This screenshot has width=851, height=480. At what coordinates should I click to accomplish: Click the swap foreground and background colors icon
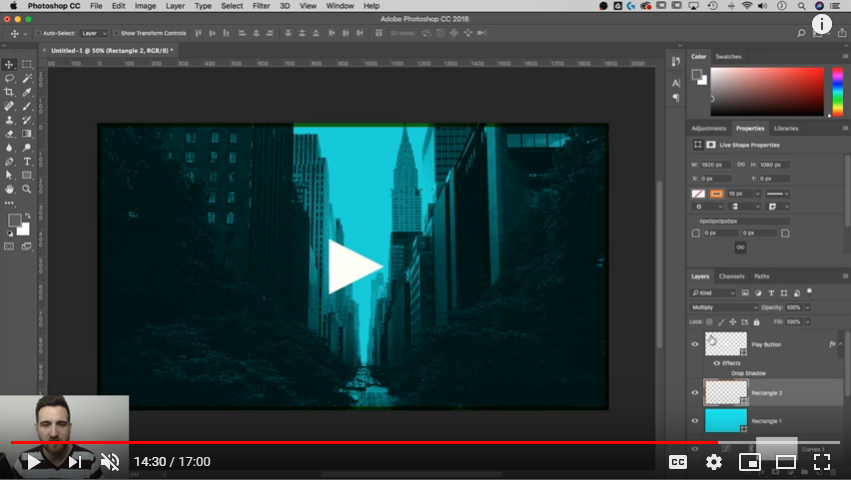coord(27,216)
